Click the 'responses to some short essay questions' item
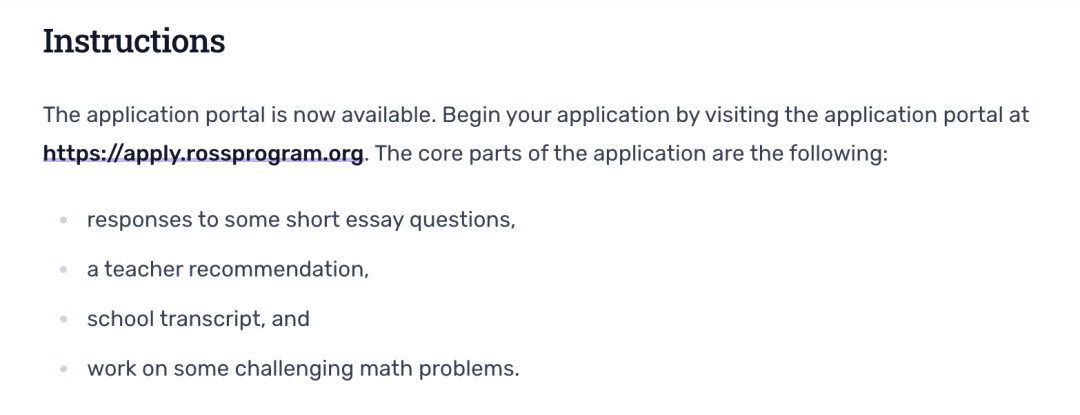The image size is (1080, 415). click(301, 220)
